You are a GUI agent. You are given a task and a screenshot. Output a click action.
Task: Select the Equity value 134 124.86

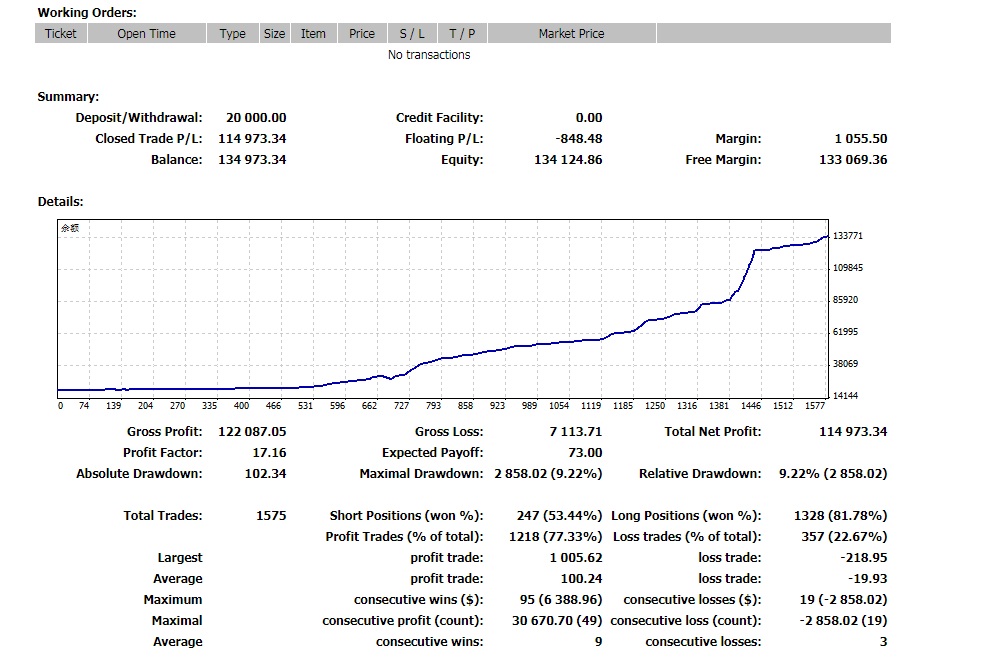568,160
